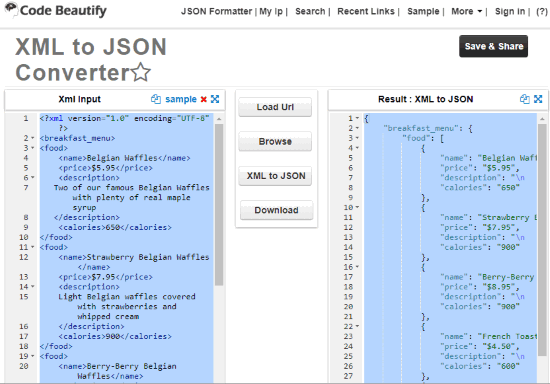This screenshot has width=550, height=384.
Task: Collapse the JSON food array on line 3
Action: coord(357,138)
